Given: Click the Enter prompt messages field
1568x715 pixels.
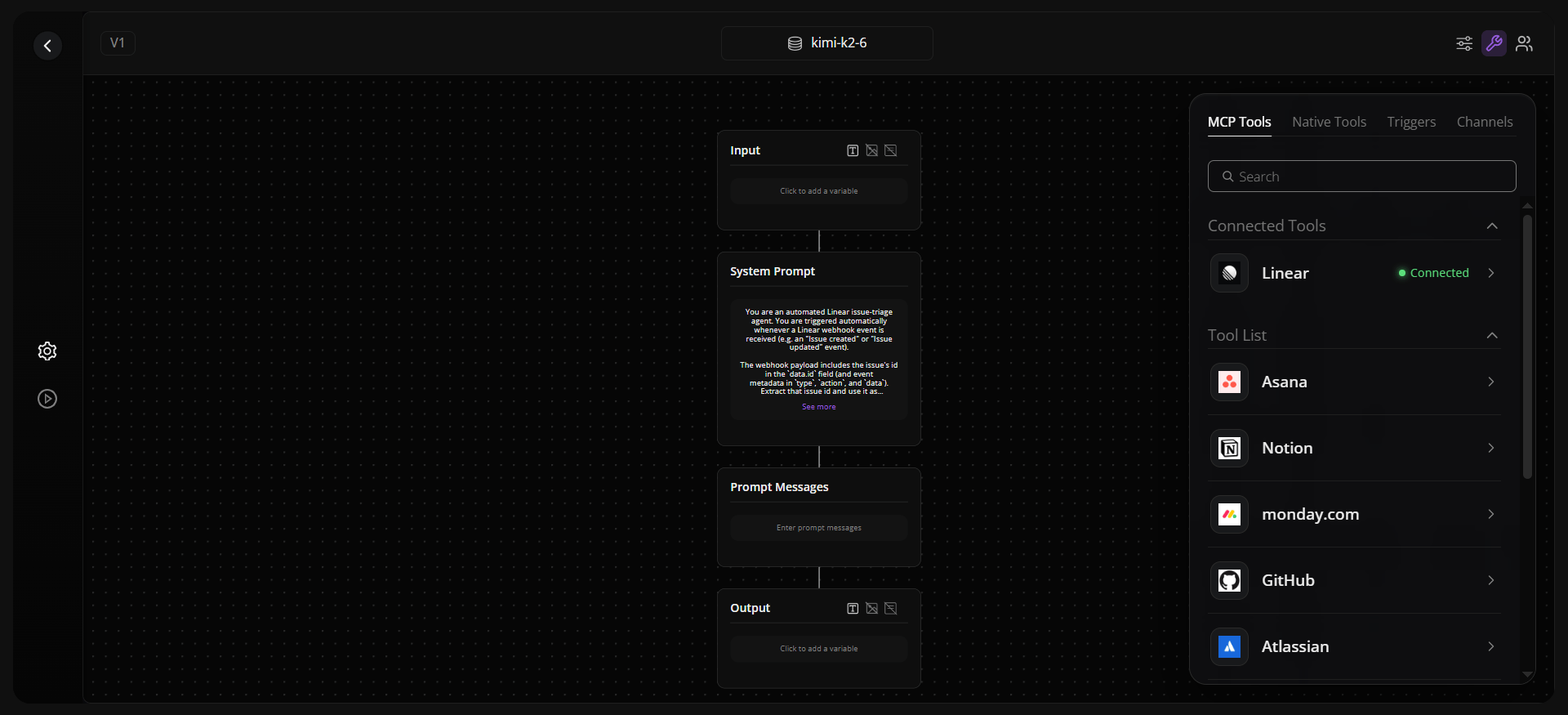Looking at the screenshot, I should click(818, 528).
